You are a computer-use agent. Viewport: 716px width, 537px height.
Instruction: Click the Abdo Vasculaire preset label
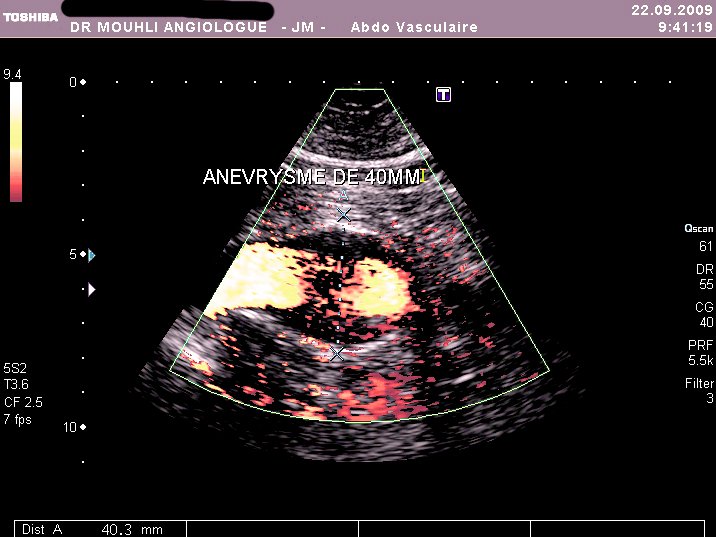tap(414, 27)
